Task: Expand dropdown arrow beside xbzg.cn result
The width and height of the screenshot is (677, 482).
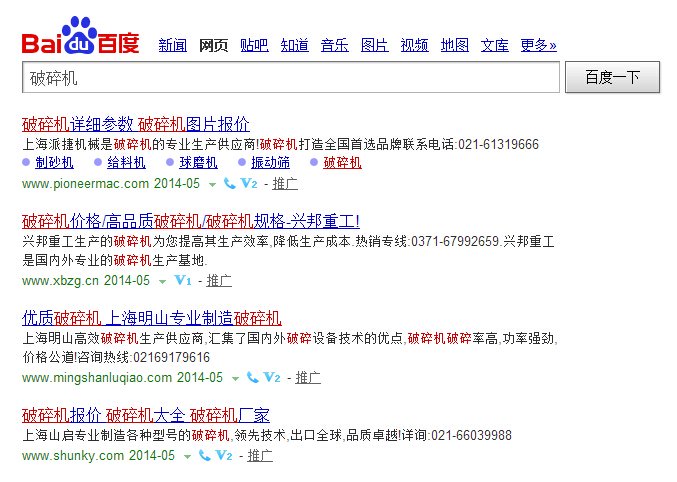Action: point(162,282)
